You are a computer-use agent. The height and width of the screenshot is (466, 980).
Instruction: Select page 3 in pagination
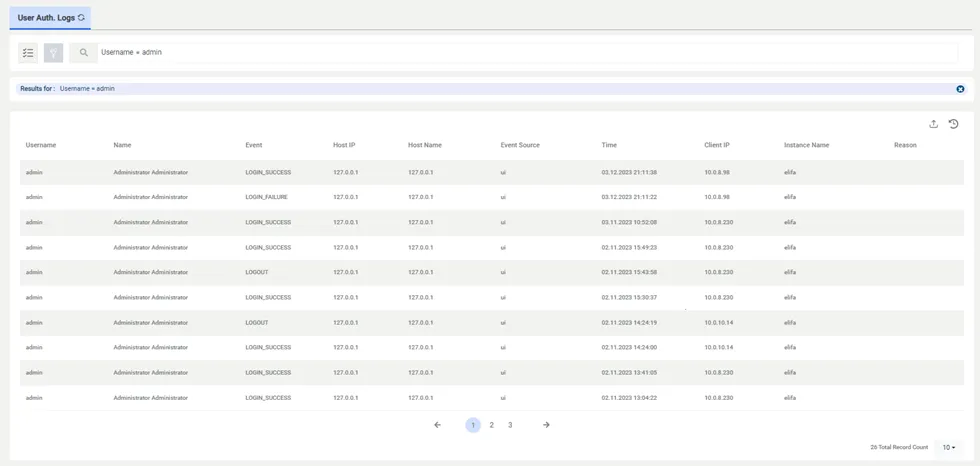(x=510, y=425)
